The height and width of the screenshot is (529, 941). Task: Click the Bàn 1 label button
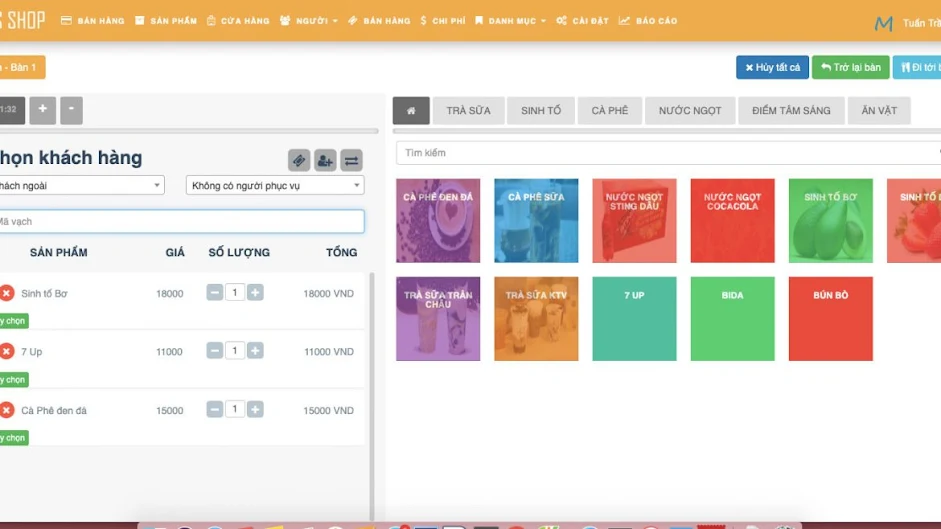[22, 67]
